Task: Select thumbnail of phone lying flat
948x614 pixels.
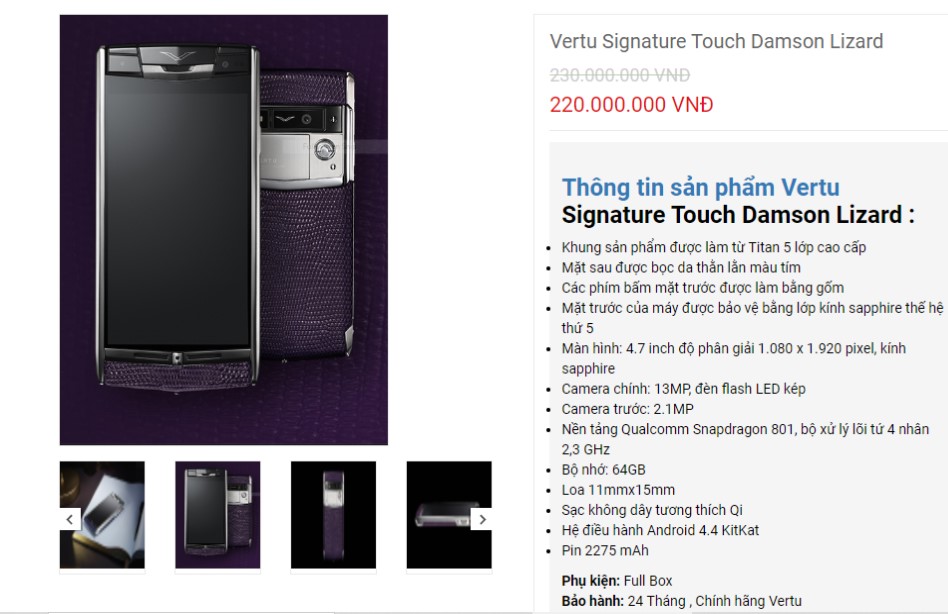Action: pos(449,515)
